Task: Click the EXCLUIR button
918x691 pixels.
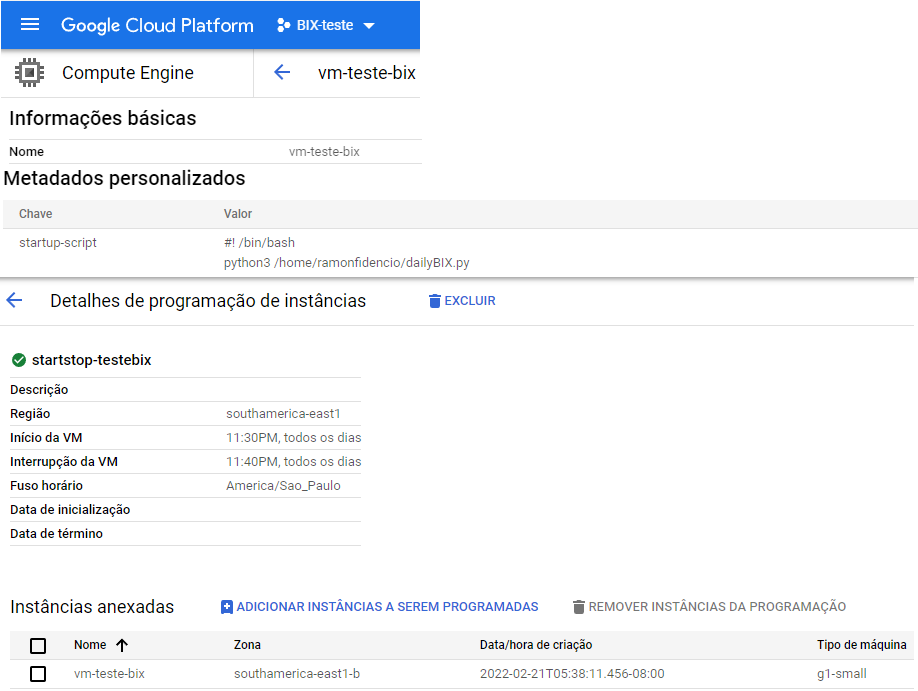Action: tap(463, 301)
